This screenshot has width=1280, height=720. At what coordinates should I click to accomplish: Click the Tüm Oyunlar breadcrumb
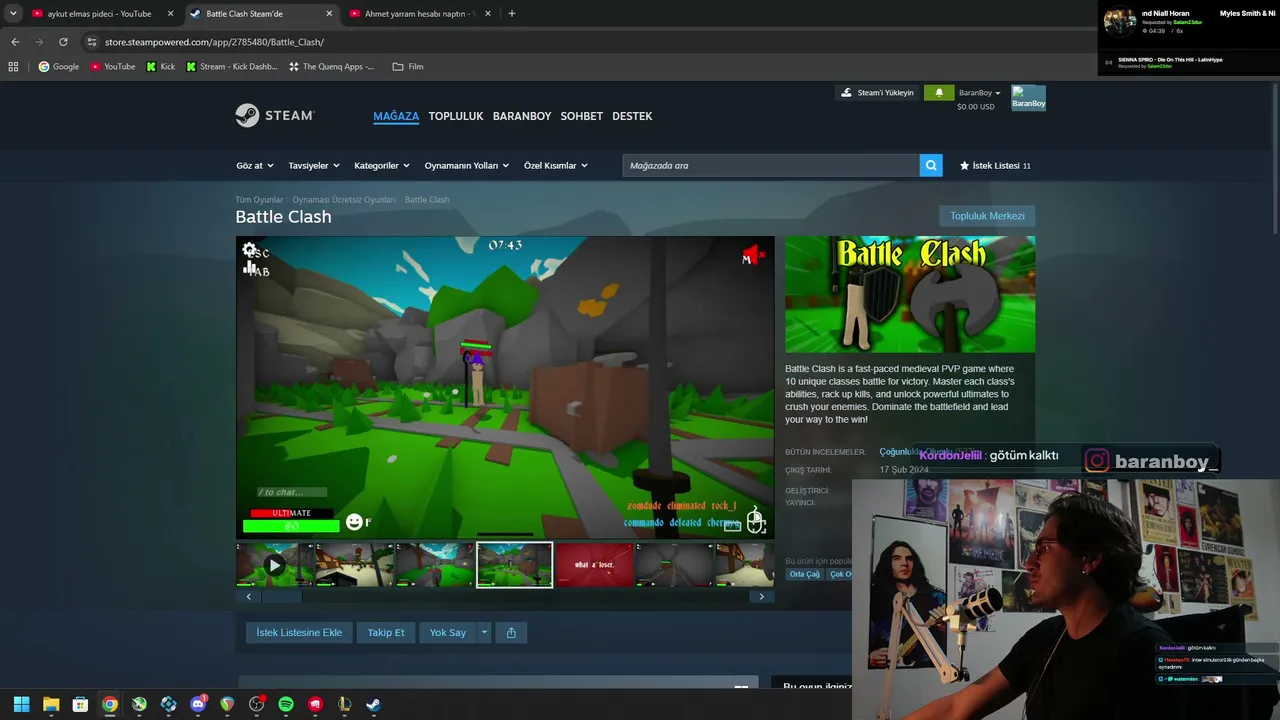point(259,200)
